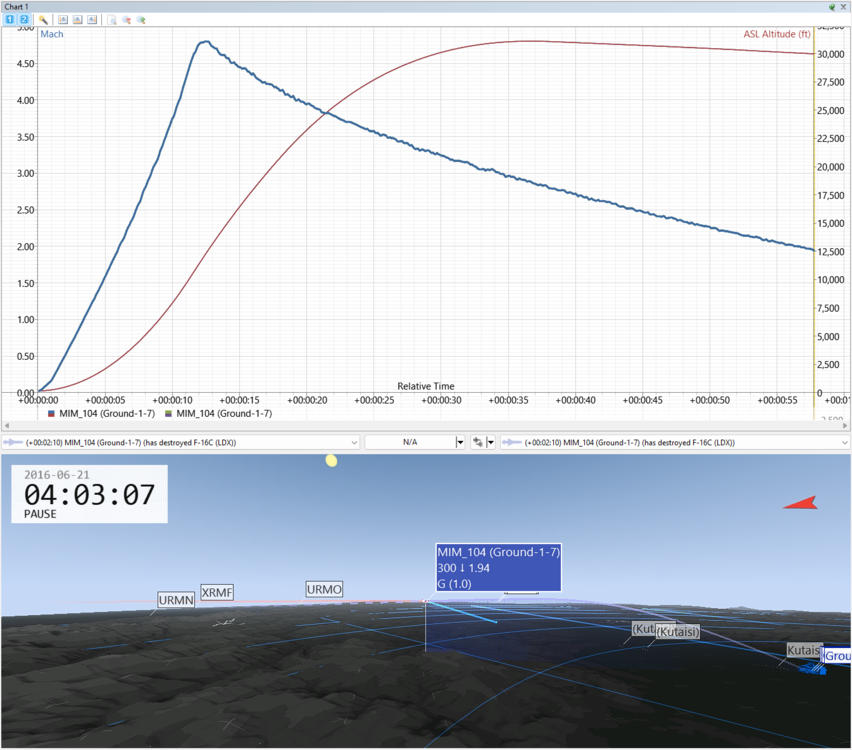Viewport: 852px width, 750px height.
Task: Click the green-purple legend swatch for MIM_104
Action: pos(168,414)
